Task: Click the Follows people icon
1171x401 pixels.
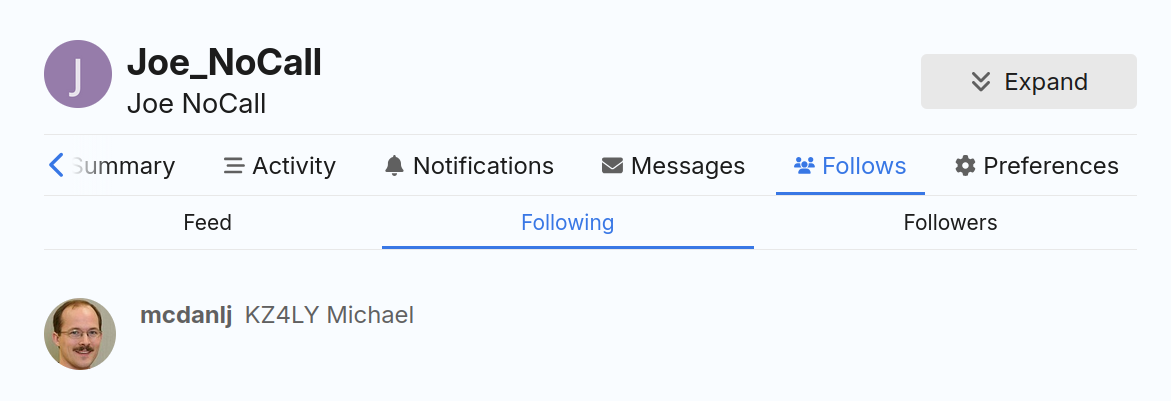Action: 804,166
